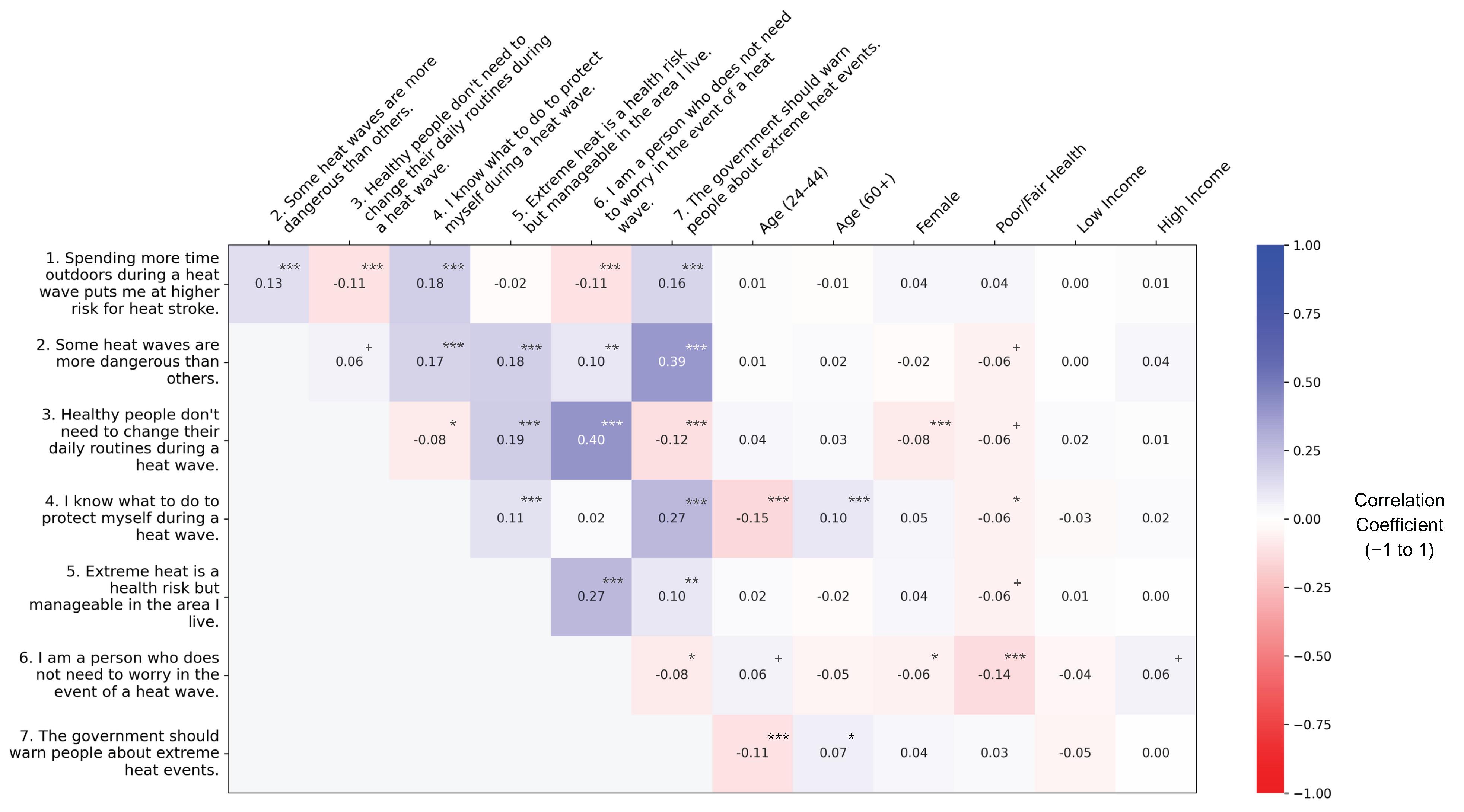Image resolution: width=1464 pixels, height=812 pixels.
Task: Click the 0.50 colorbar tick label
Action: point(1307,382)
